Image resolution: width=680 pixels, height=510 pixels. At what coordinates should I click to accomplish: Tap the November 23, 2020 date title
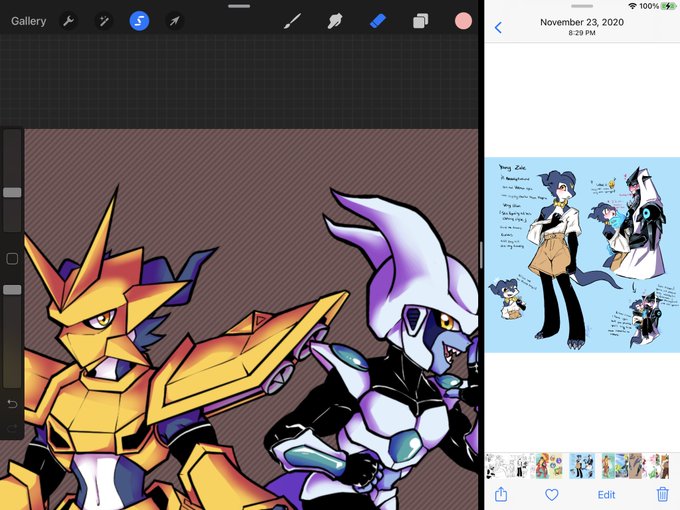click(582, 22)
